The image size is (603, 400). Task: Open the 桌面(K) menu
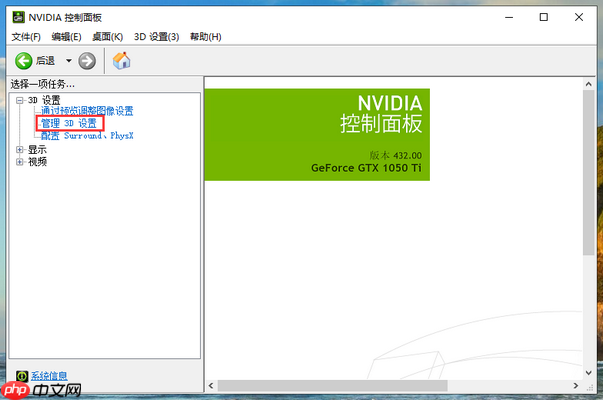point(108,37)
